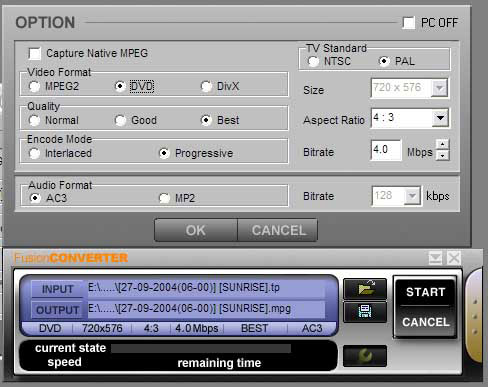Minimize the FusionConverter window

pos(435,258)
